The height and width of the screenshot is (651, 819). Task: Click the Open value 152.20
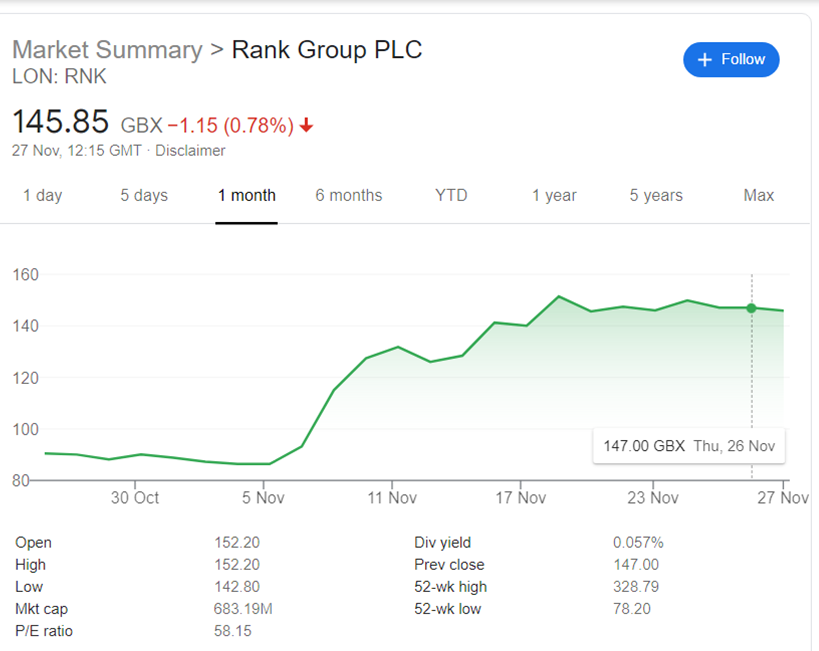coord(237,542)
